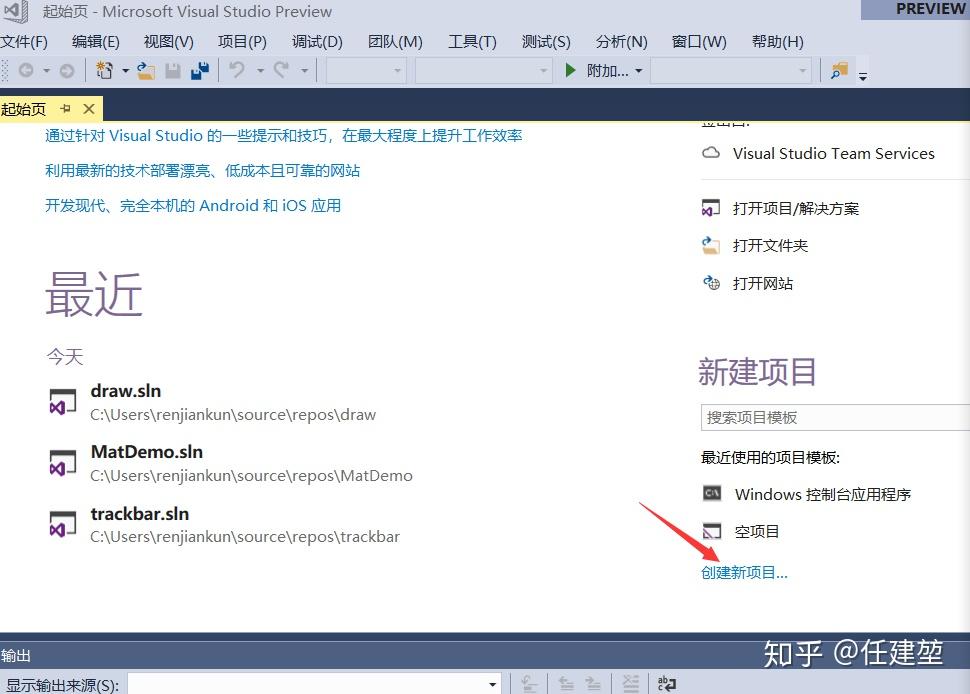Screen dimensions: 970x694
Task: Click the Visual Studio Team Services text link
Action: pyautogui.click(x=834, y=153)
